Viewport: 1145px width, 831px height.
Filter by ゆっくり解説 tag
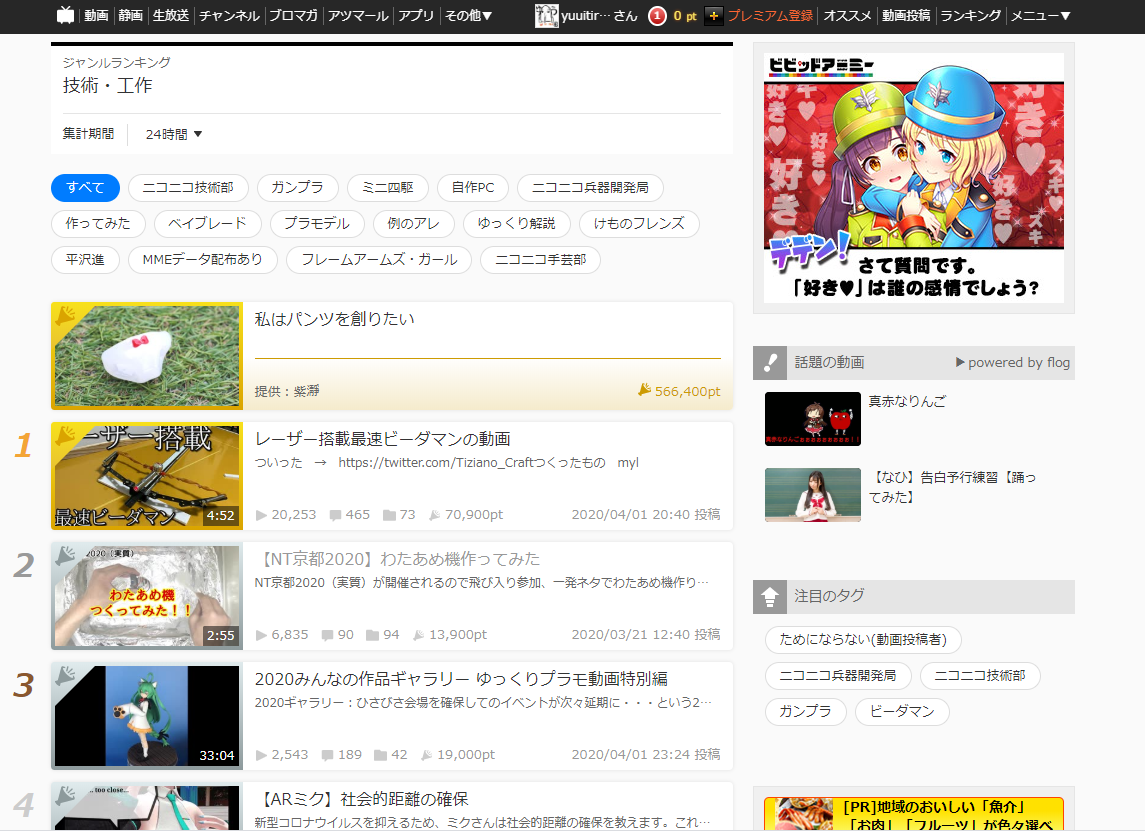517,223
